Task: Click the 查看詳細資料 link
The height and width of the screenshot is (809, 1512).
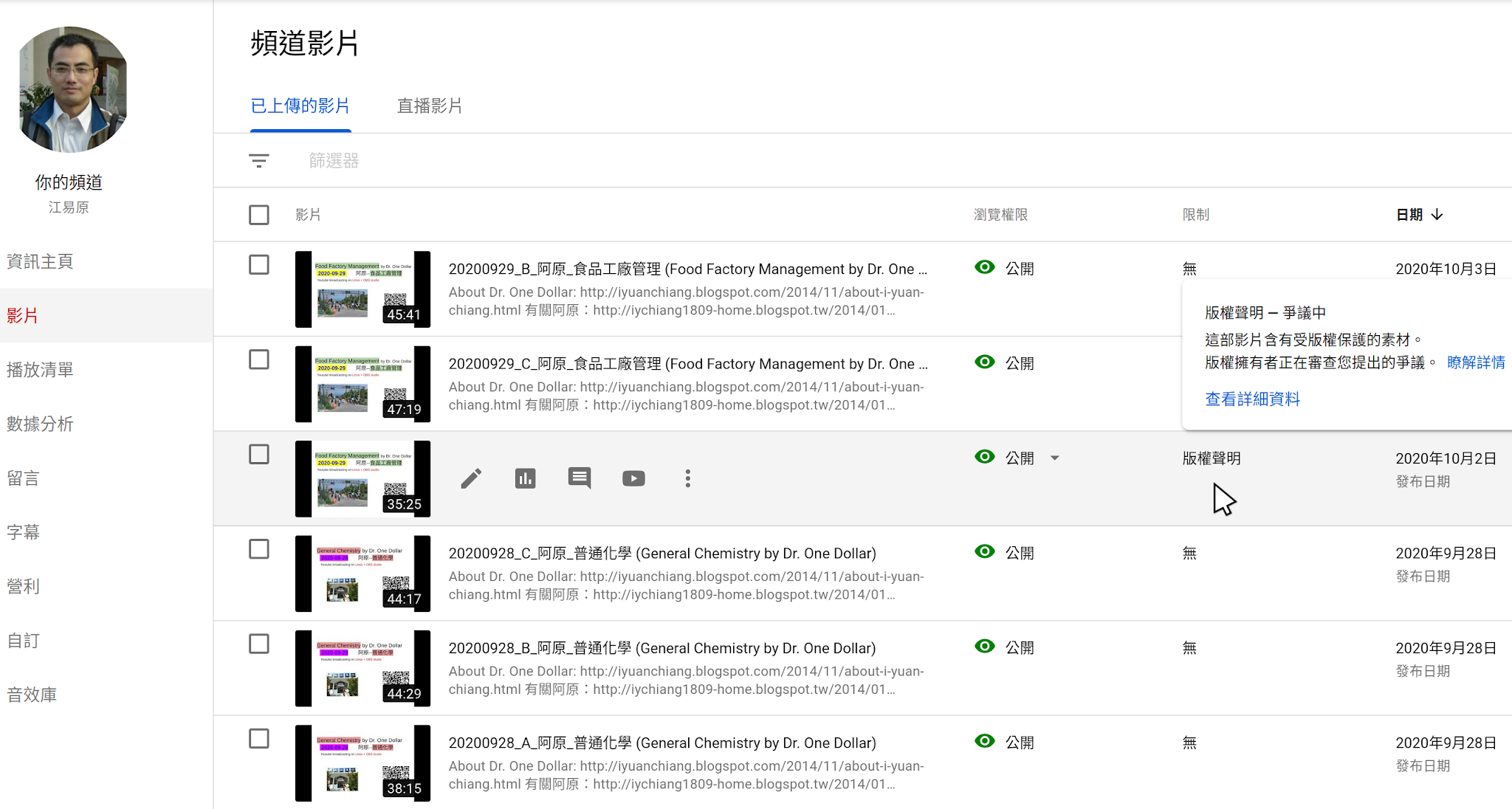Action: coord(1252,399)
